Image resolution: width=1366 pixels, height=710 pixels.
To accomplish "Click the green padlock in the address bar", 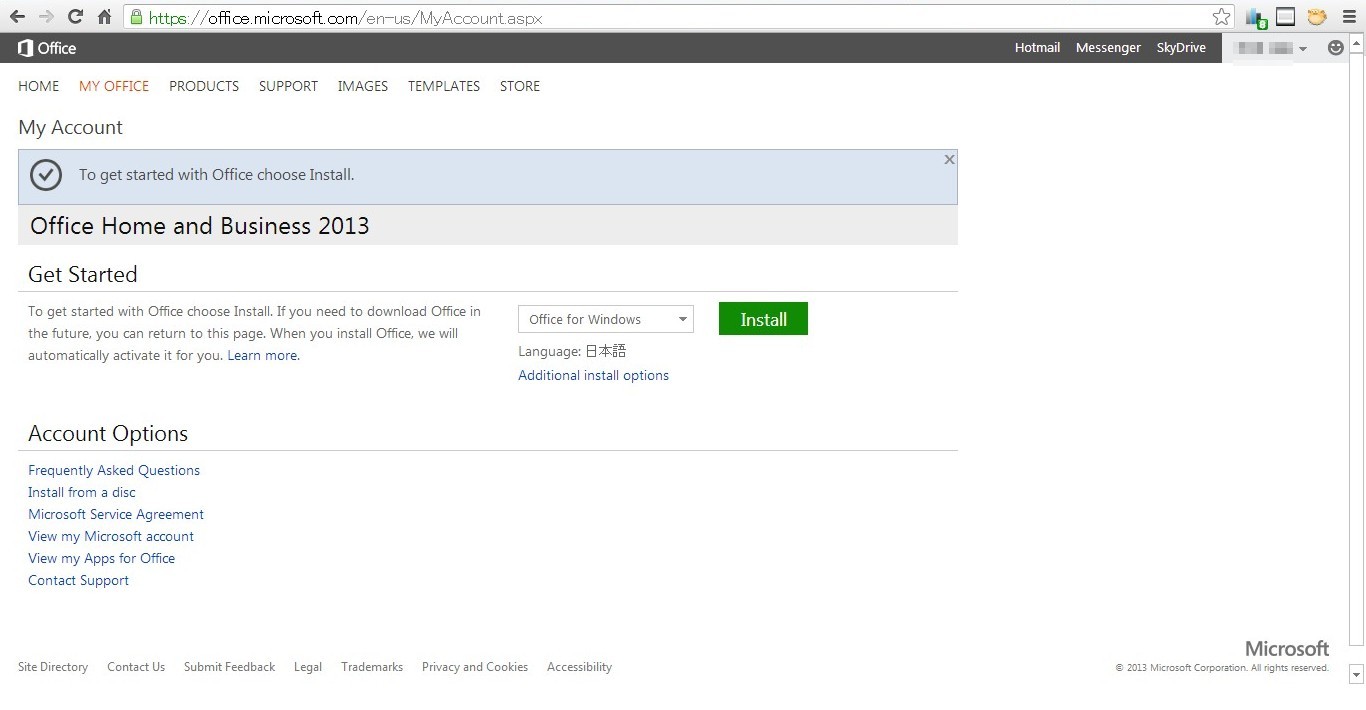I will (136, 17).
